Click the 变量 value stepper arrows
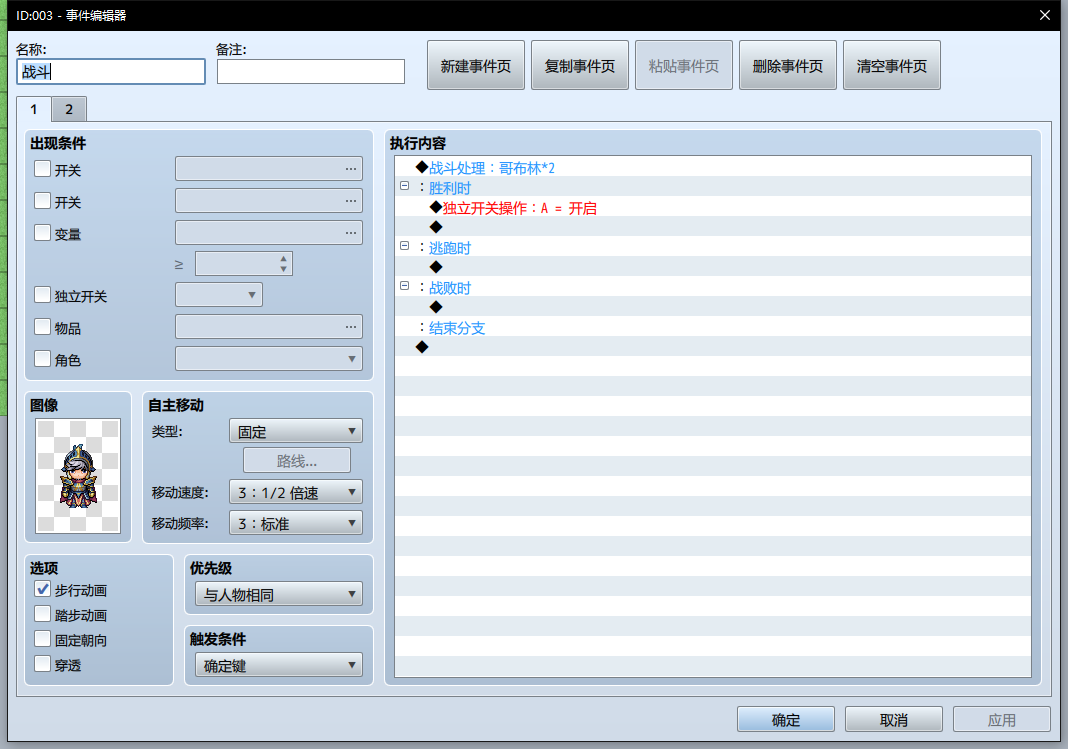The height and width of the screenshot is (749, 1068). [283, 264]
